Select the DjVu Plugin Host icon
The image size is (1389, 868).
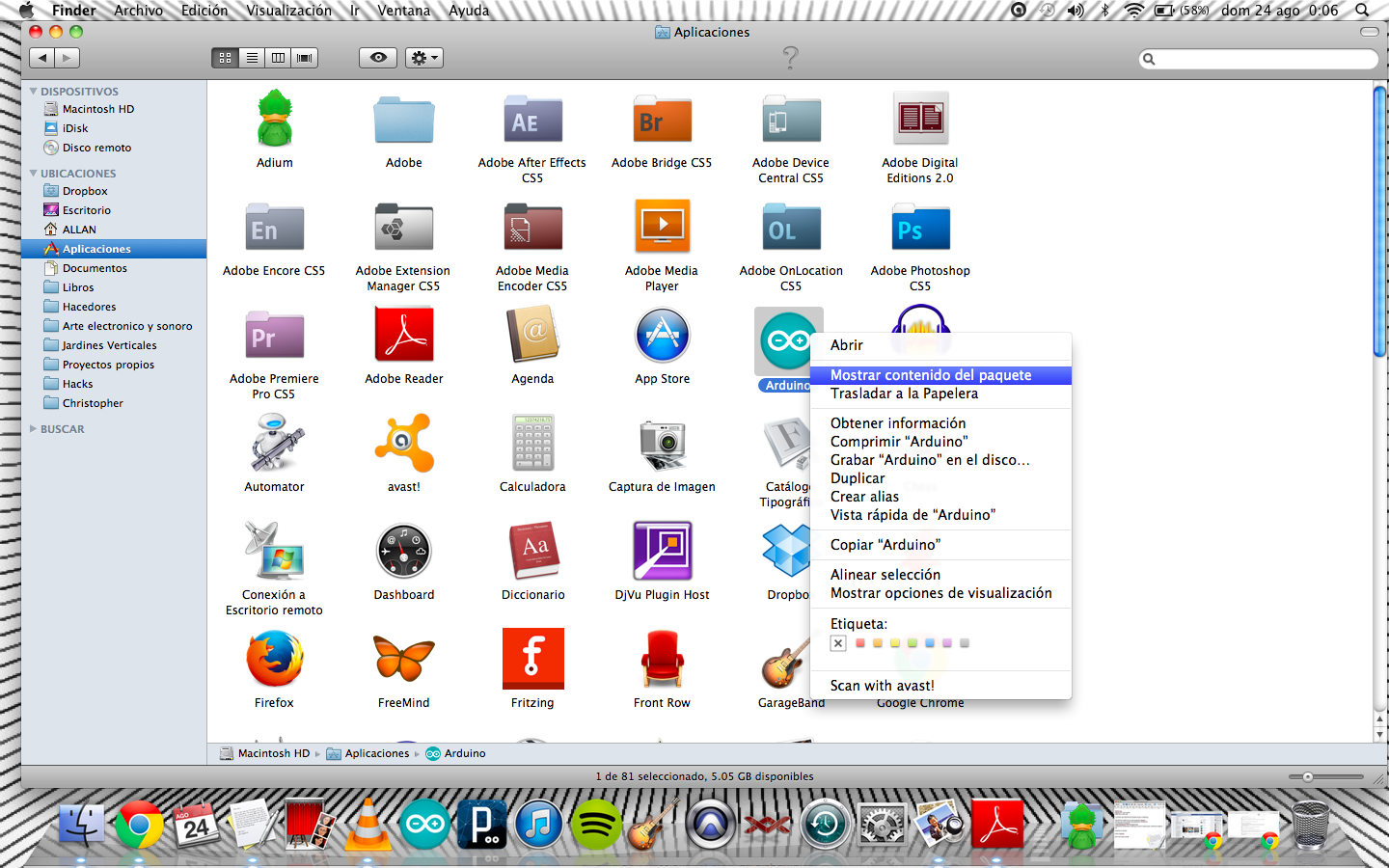coord(662,551)
